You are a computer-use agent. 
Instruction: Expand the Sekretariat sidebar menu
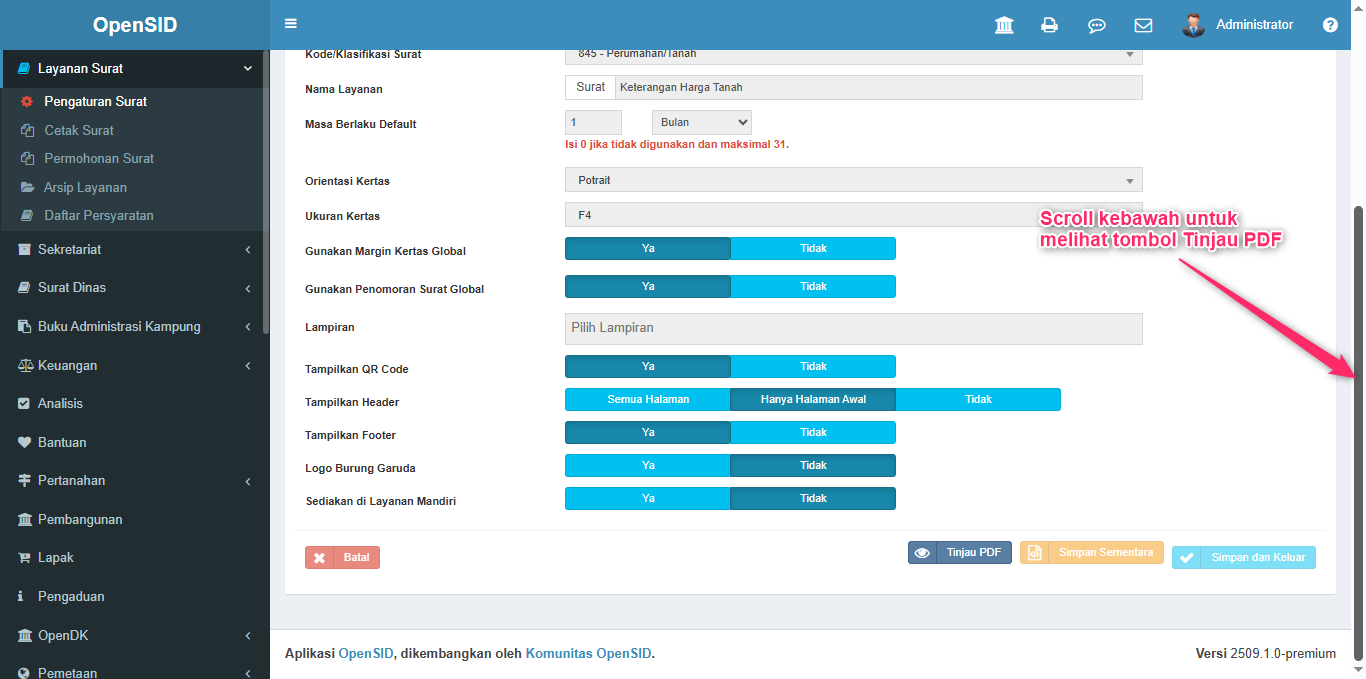click(134, 249)
